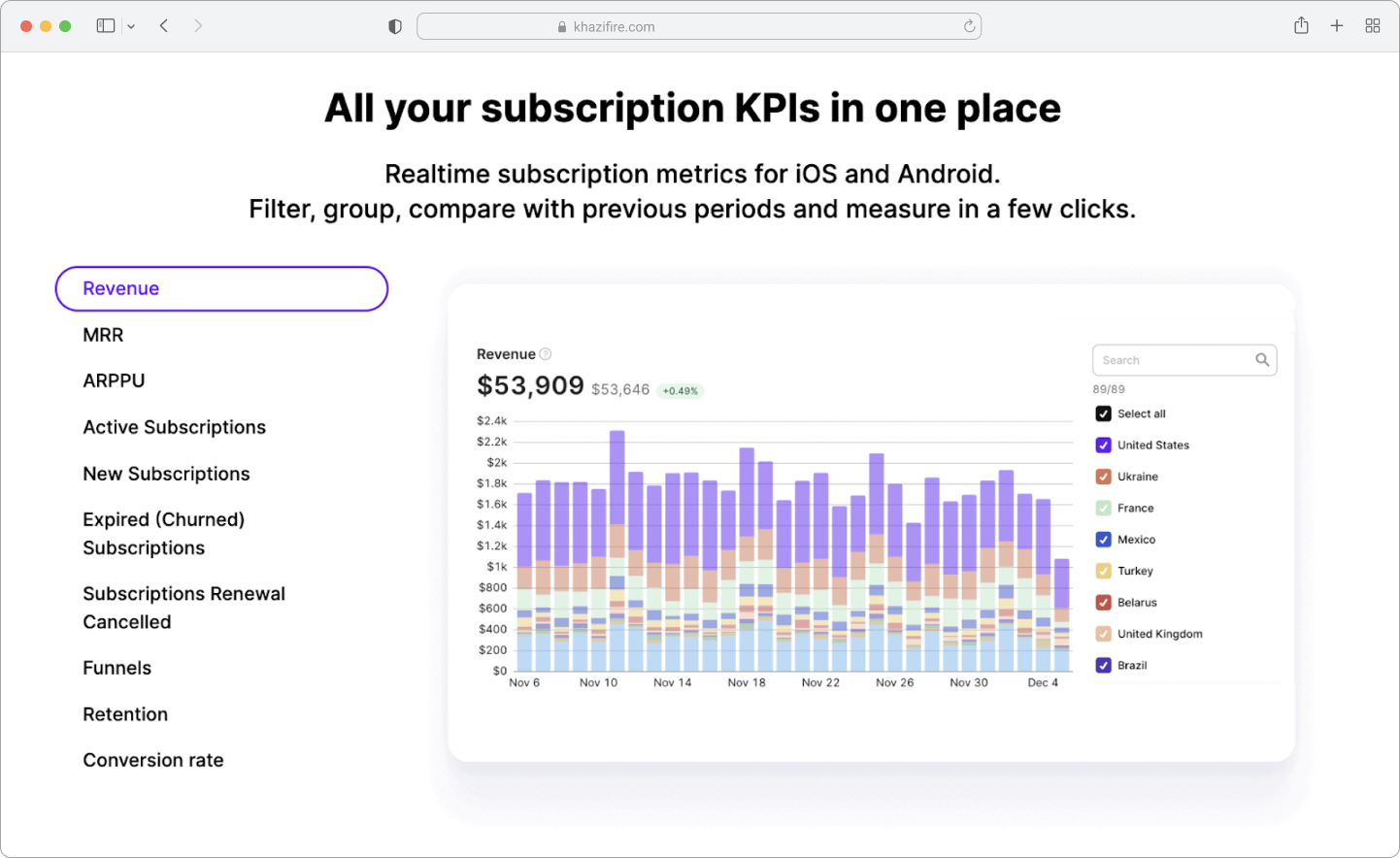Screen dimensions: 1400x858
Task: Reload the khazifire.com page
Action: coord(969,26)
